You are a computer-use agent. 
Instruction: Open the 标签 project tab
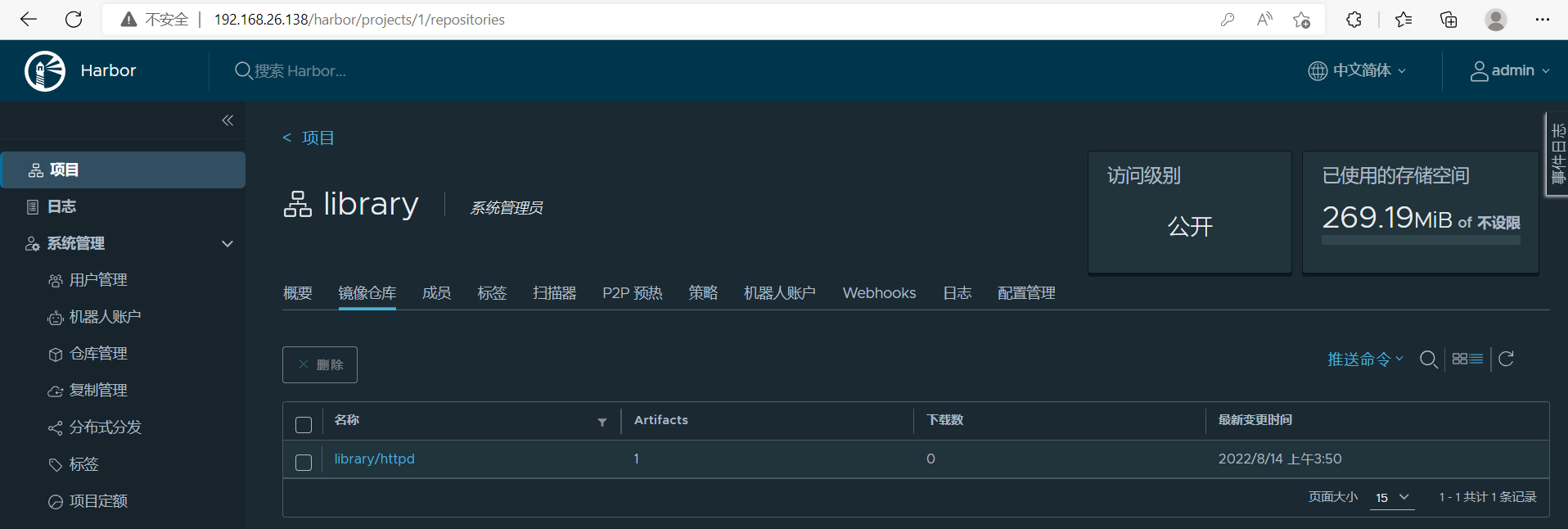[x=492, y=293]
